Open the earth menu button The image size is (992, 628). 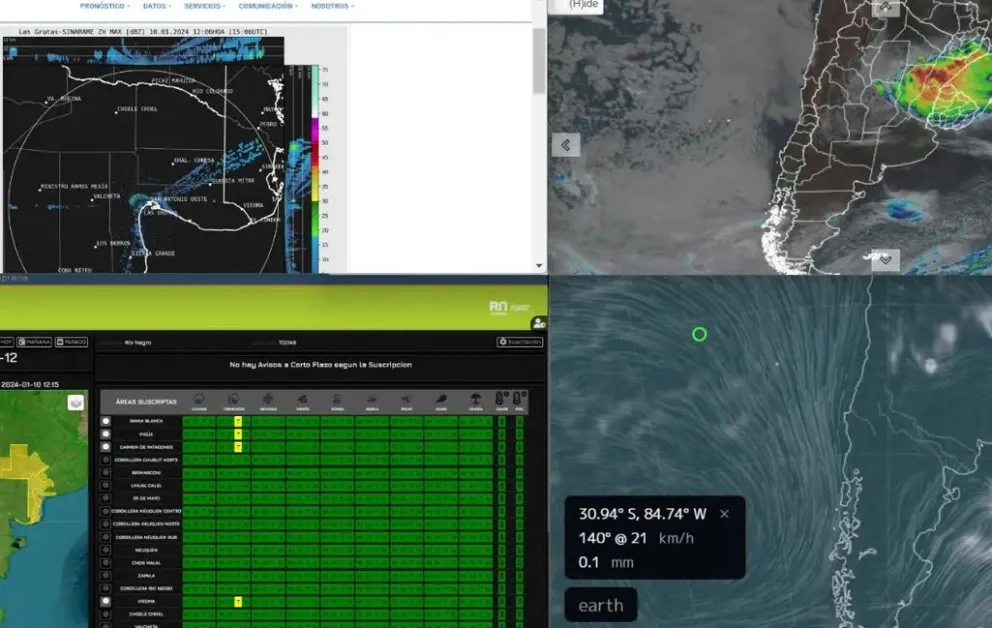click(601, 605)
